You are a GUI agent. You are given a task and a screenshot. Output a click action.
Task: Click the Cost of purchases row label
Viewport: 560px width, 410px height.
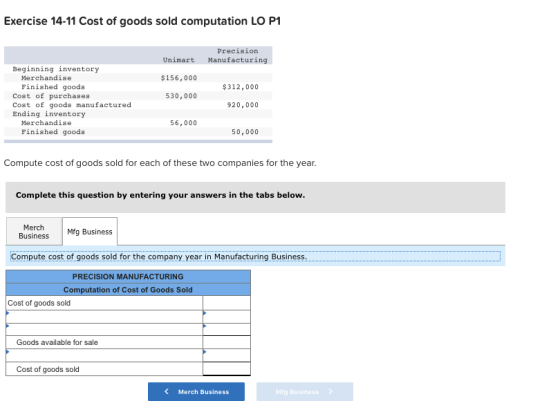click(x=51, y=96)
